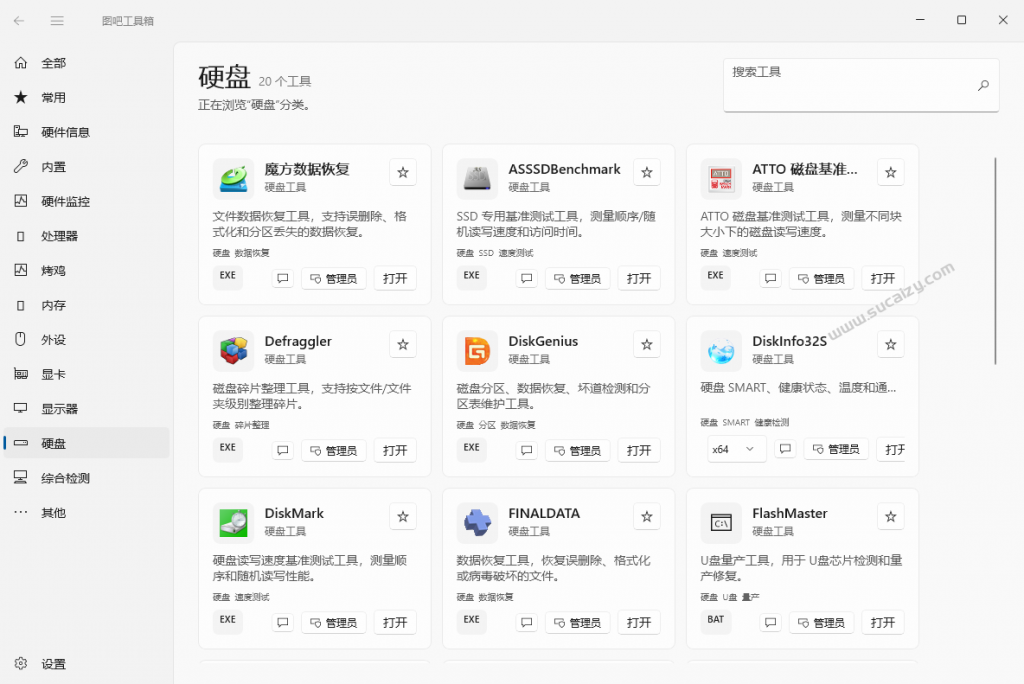Screen dimensions: 1024x684
Task: Click the EXE type tag on DiskGenius
Action: pyautogui.click(x=472, y=448)
